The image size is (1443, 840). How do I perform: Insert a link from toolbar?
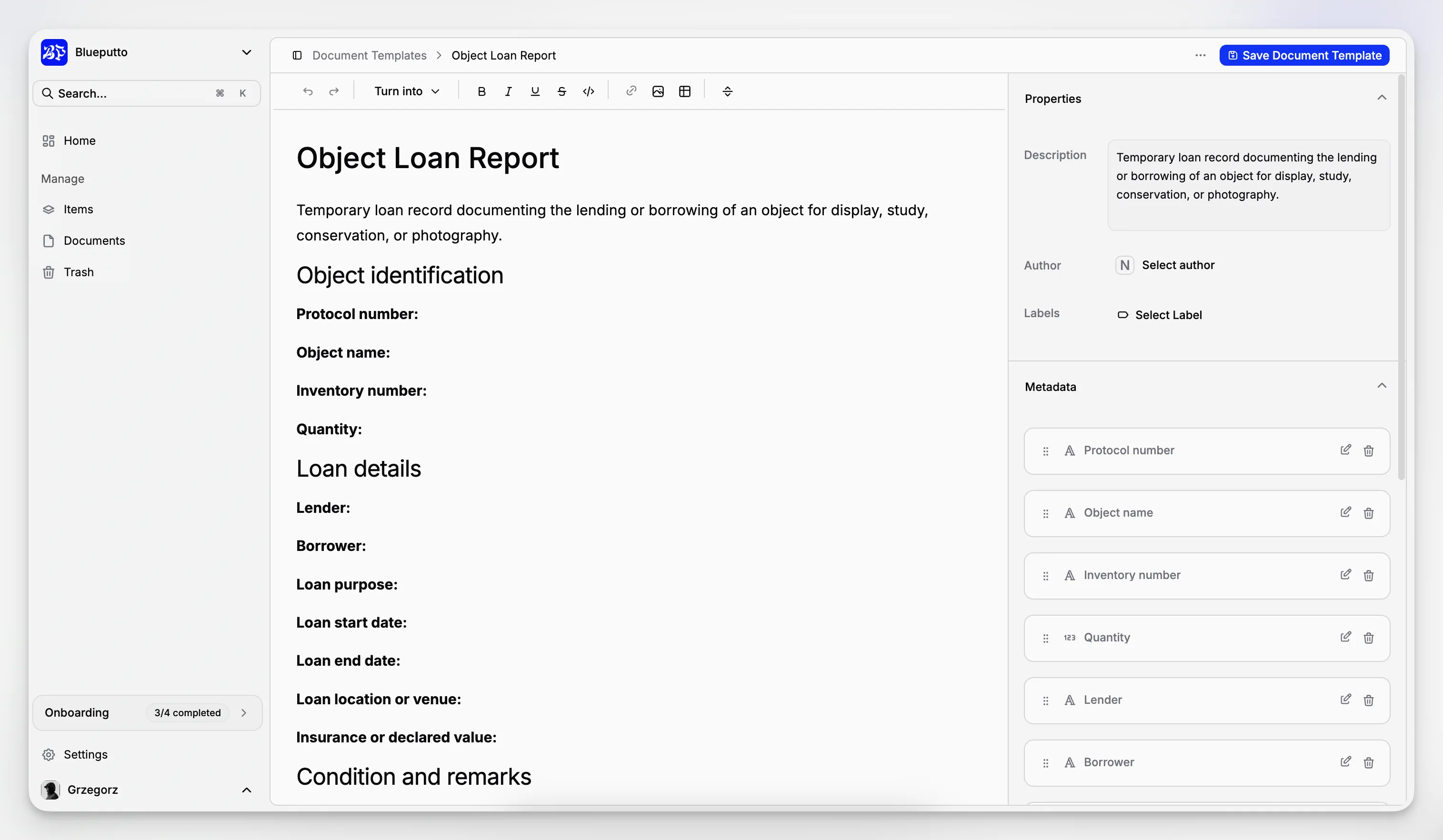coord(631,91)
